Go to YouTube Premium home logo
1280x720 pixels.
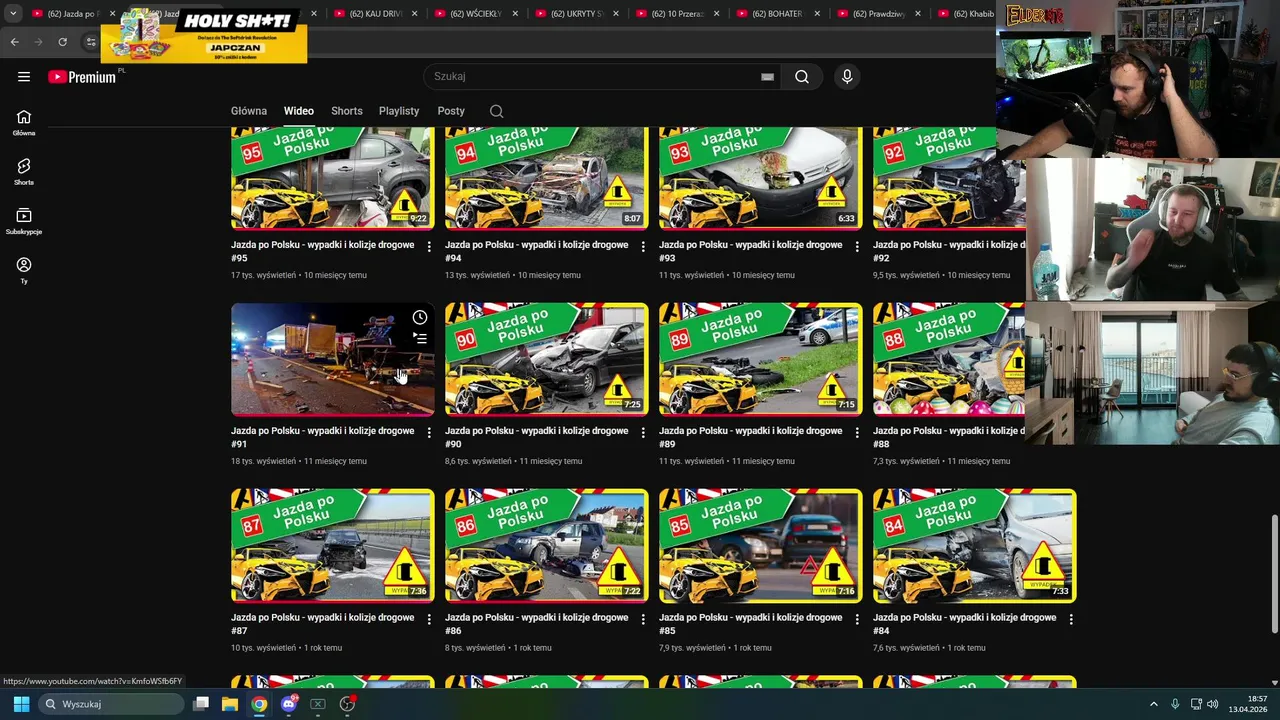click(82, 77)
